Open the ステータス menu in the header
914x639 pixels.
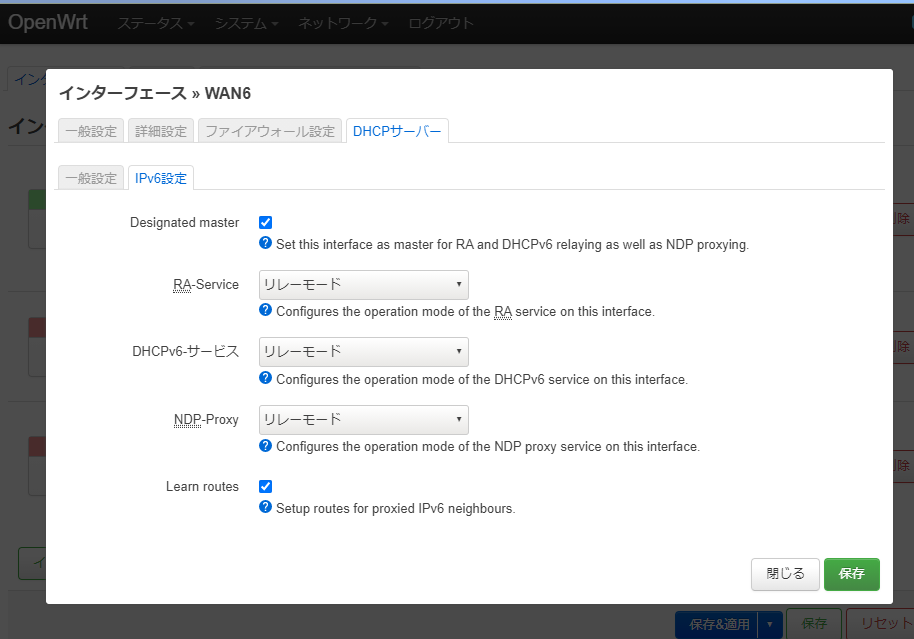click(x=156, y=23)
